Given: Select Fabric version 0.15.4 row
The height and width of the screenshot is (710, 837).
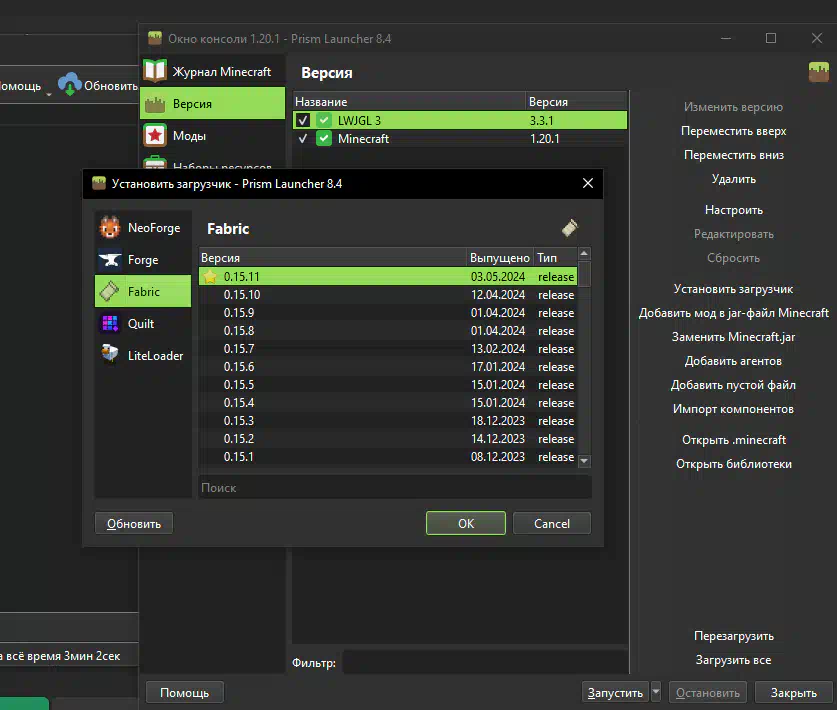Looking at the screenshot, I should pos(388,403).
